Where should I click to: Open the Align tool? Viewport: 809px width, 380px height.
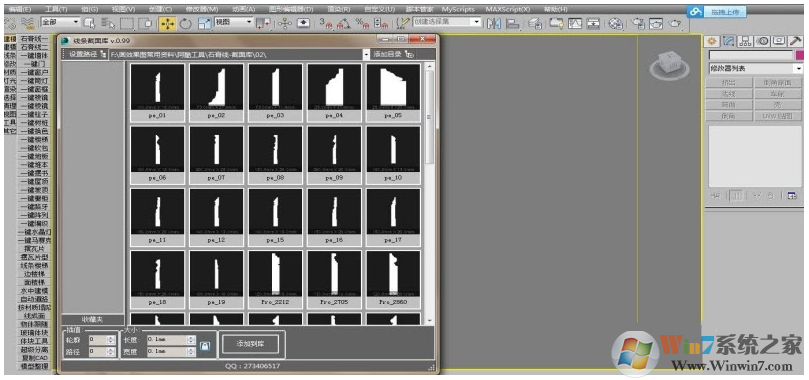[512, 23]
